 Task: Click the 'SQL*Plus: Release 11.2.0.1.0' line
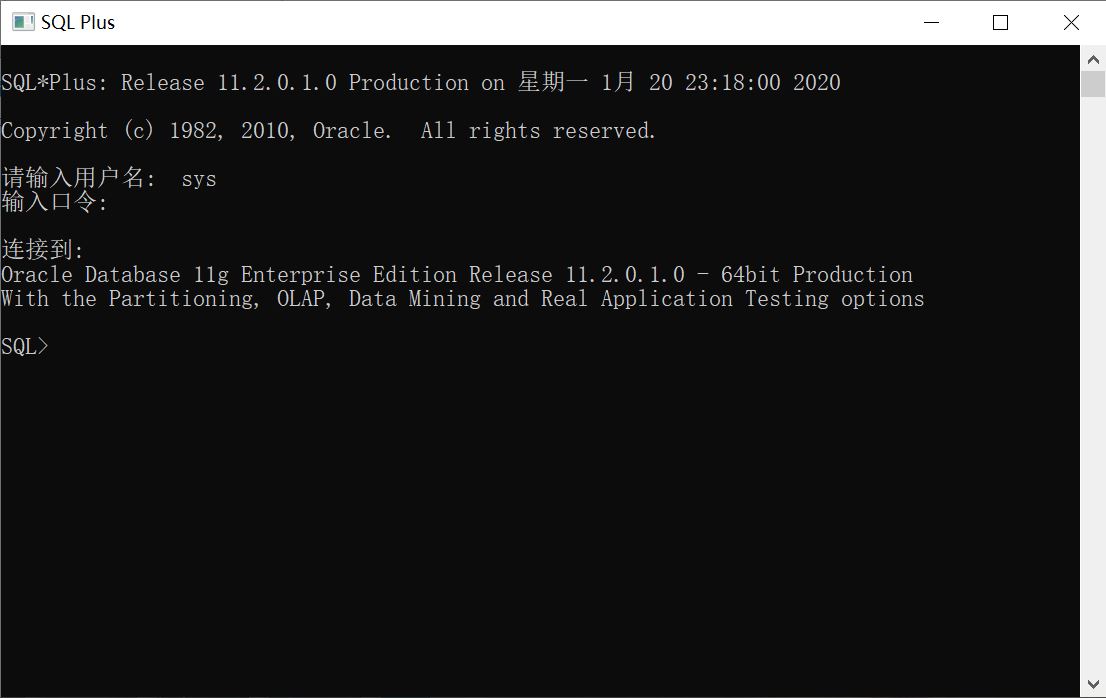pyautogui.click(x=420, y=82)
